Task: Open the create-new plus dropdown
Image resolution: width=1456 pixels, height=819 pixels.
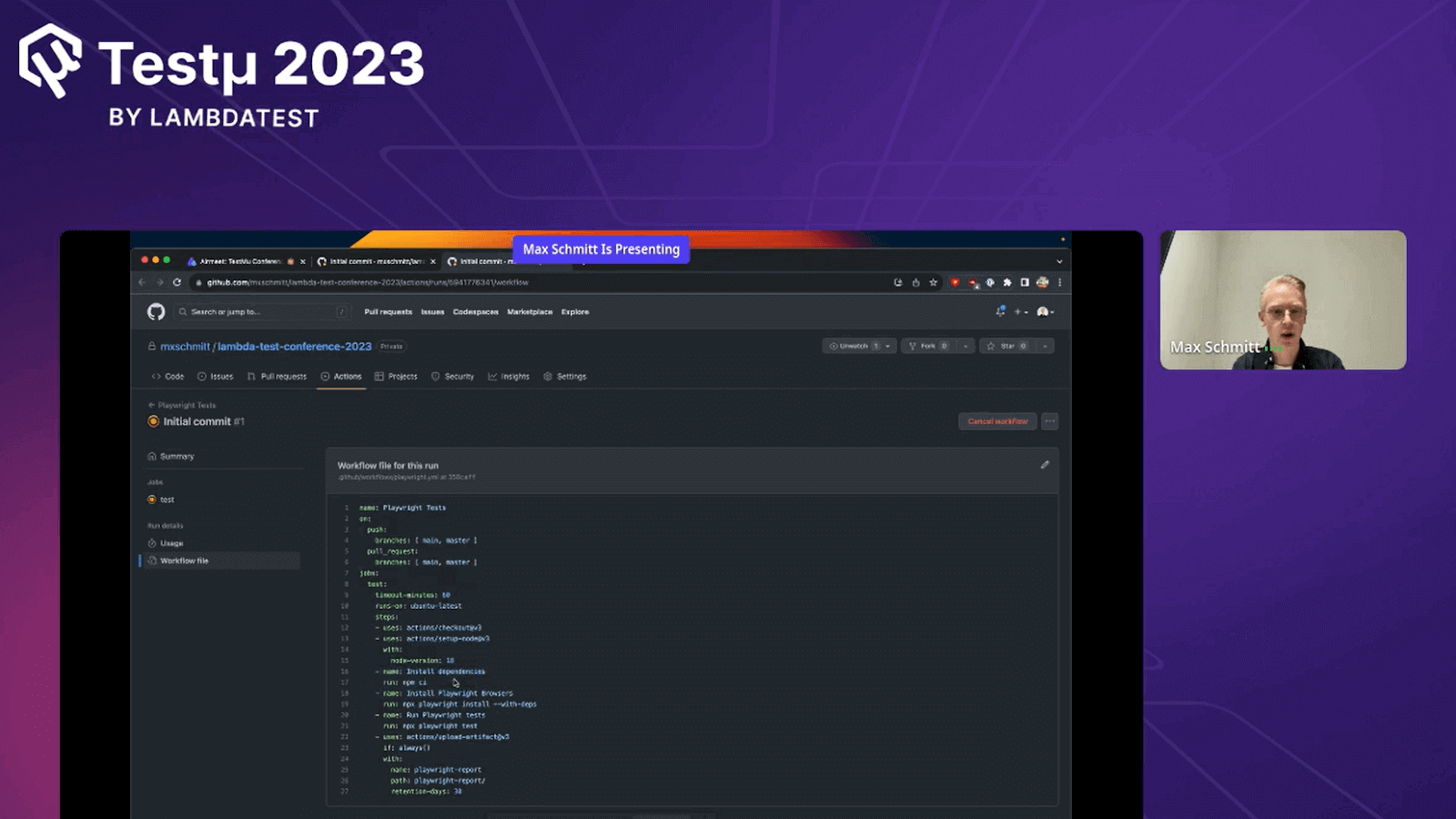Action: (1020, 312)
